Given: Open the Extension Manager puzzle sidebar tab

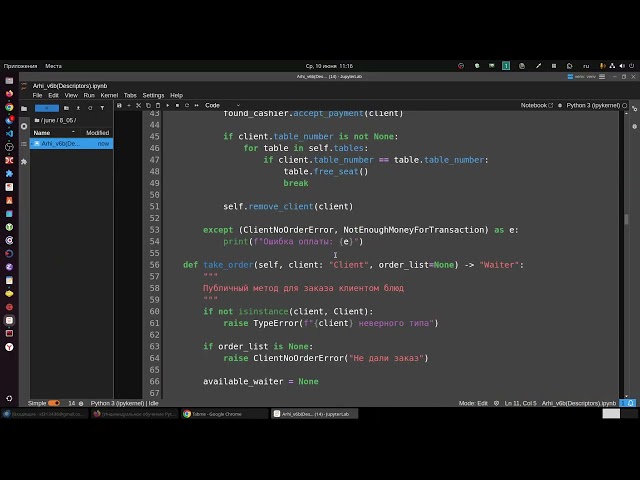Looking at the screenshot, I should click(24, 162).
